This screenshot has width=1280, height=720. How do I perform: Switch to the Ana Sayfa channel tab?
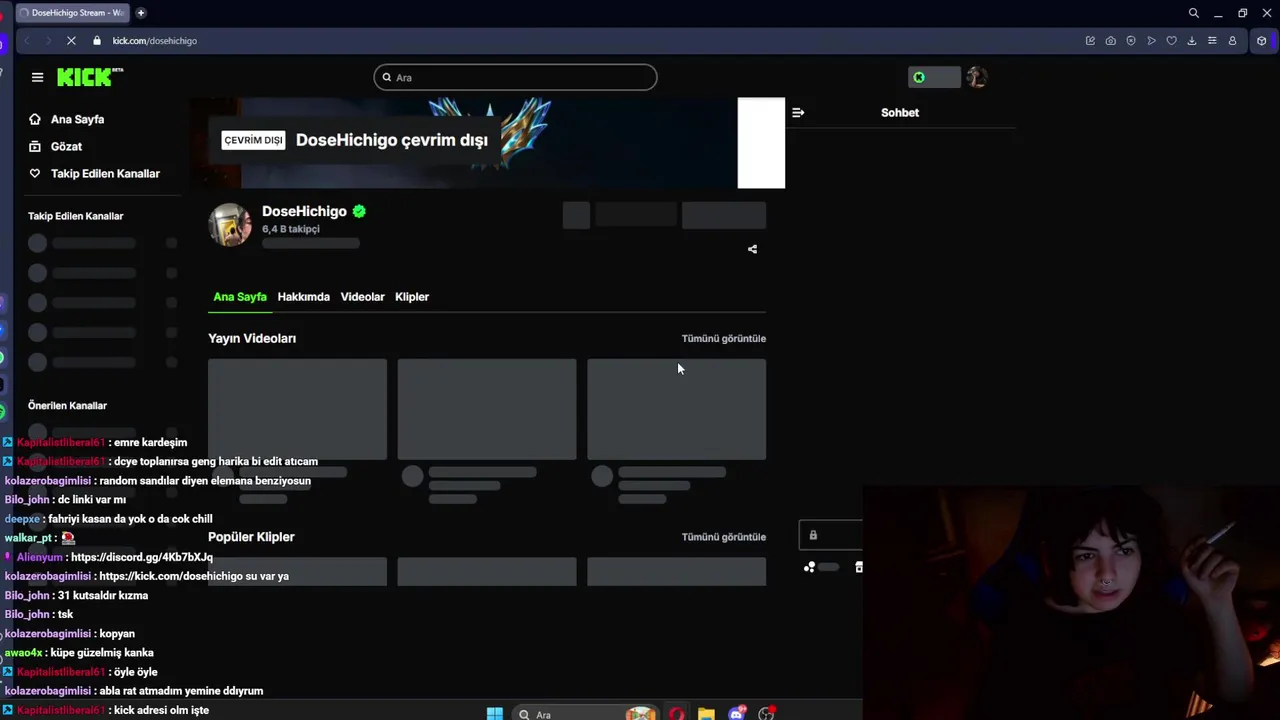(x=240, y=297)
